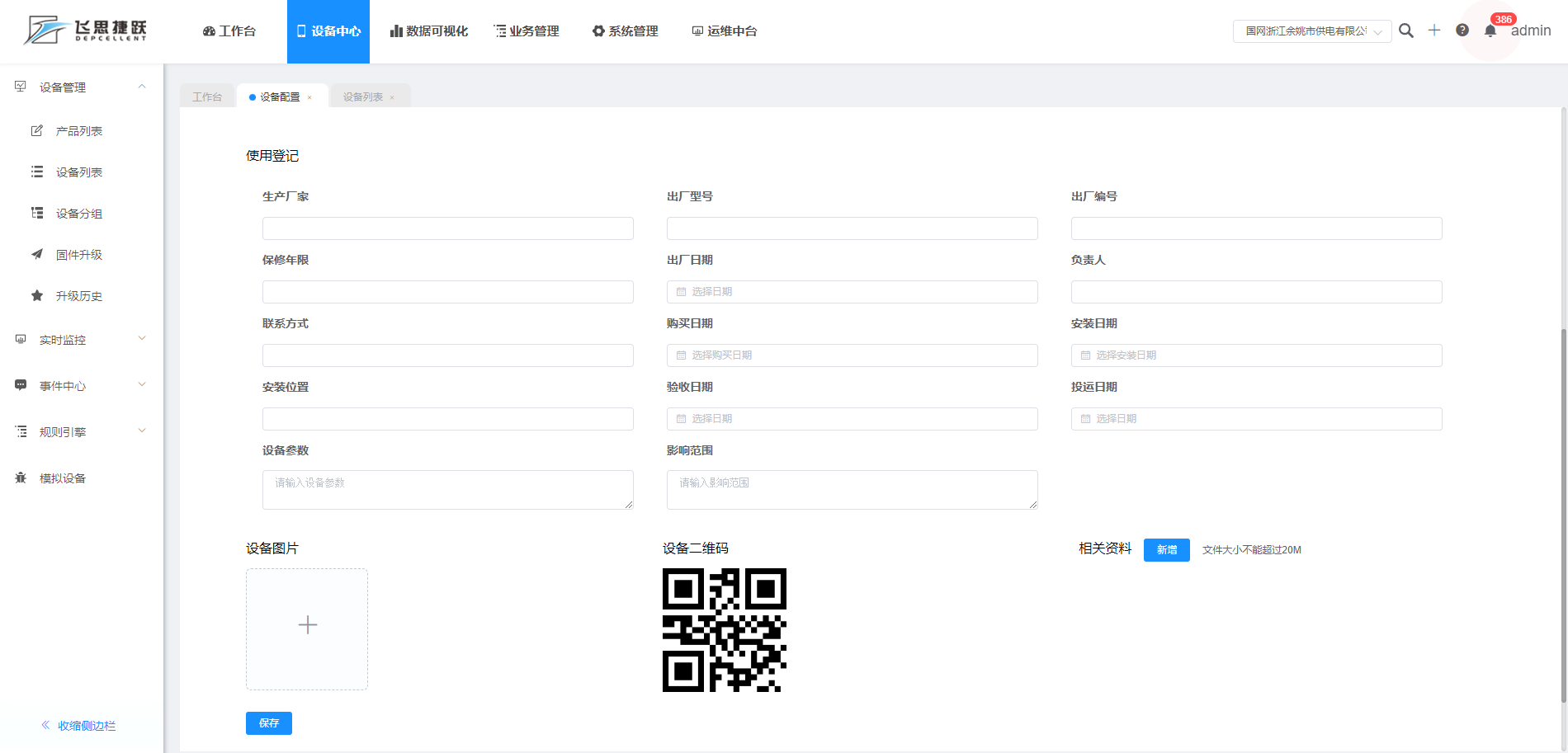
Task: Click the 保存 button
Action: pos(269,723)
